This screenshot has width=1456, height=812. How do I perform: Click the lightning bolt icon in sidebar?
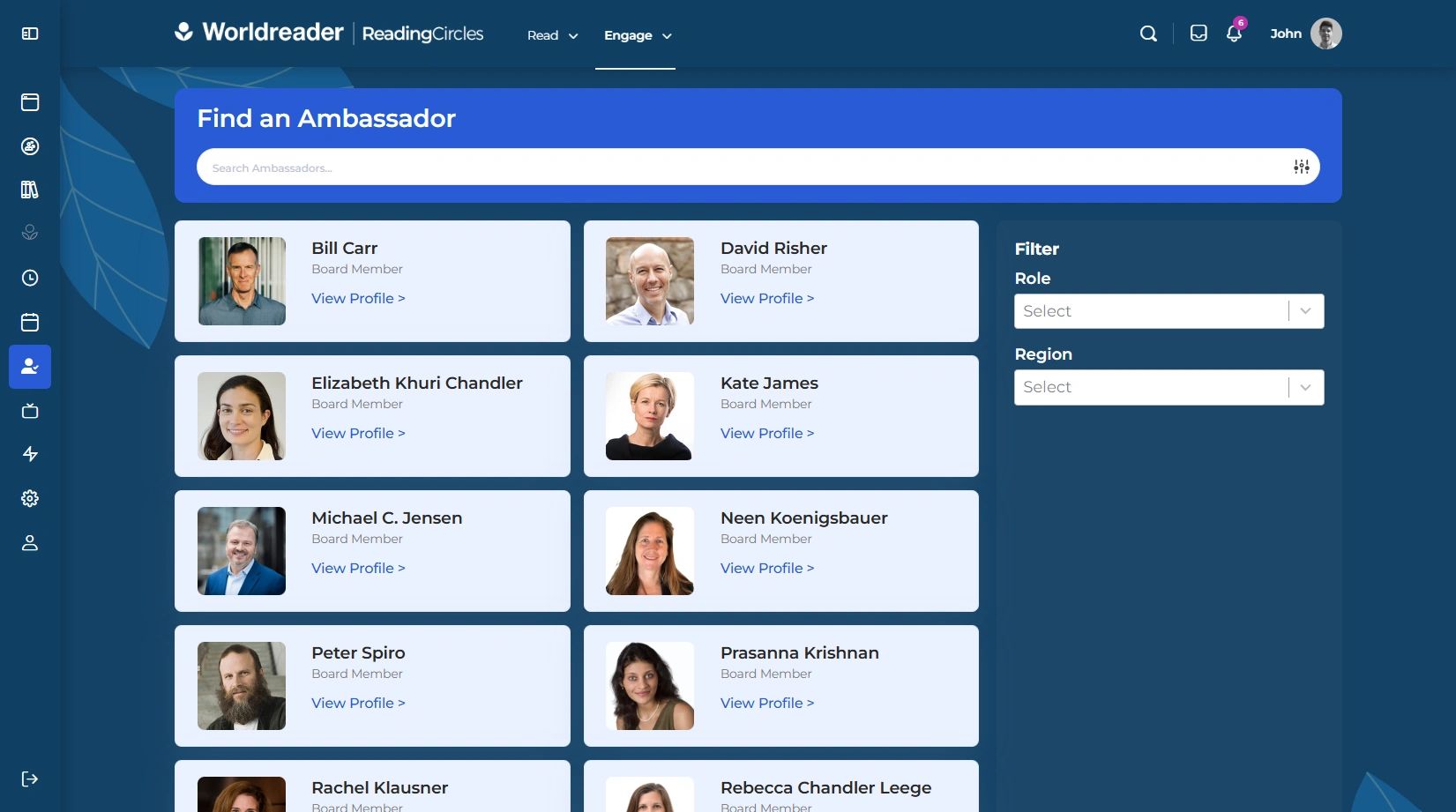[x=30, y=454]
